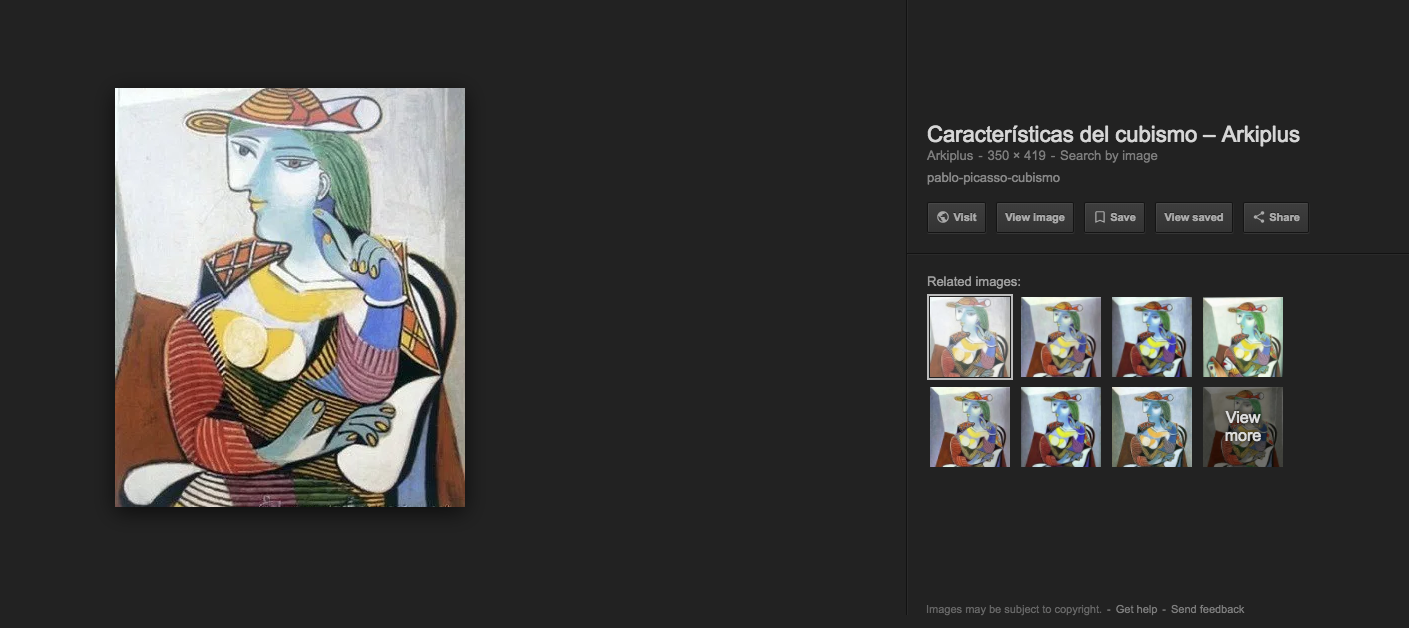Open the Get help link
Image resolution: width=1409 pixels, height=628 pixels.
tap(1136, 609)
